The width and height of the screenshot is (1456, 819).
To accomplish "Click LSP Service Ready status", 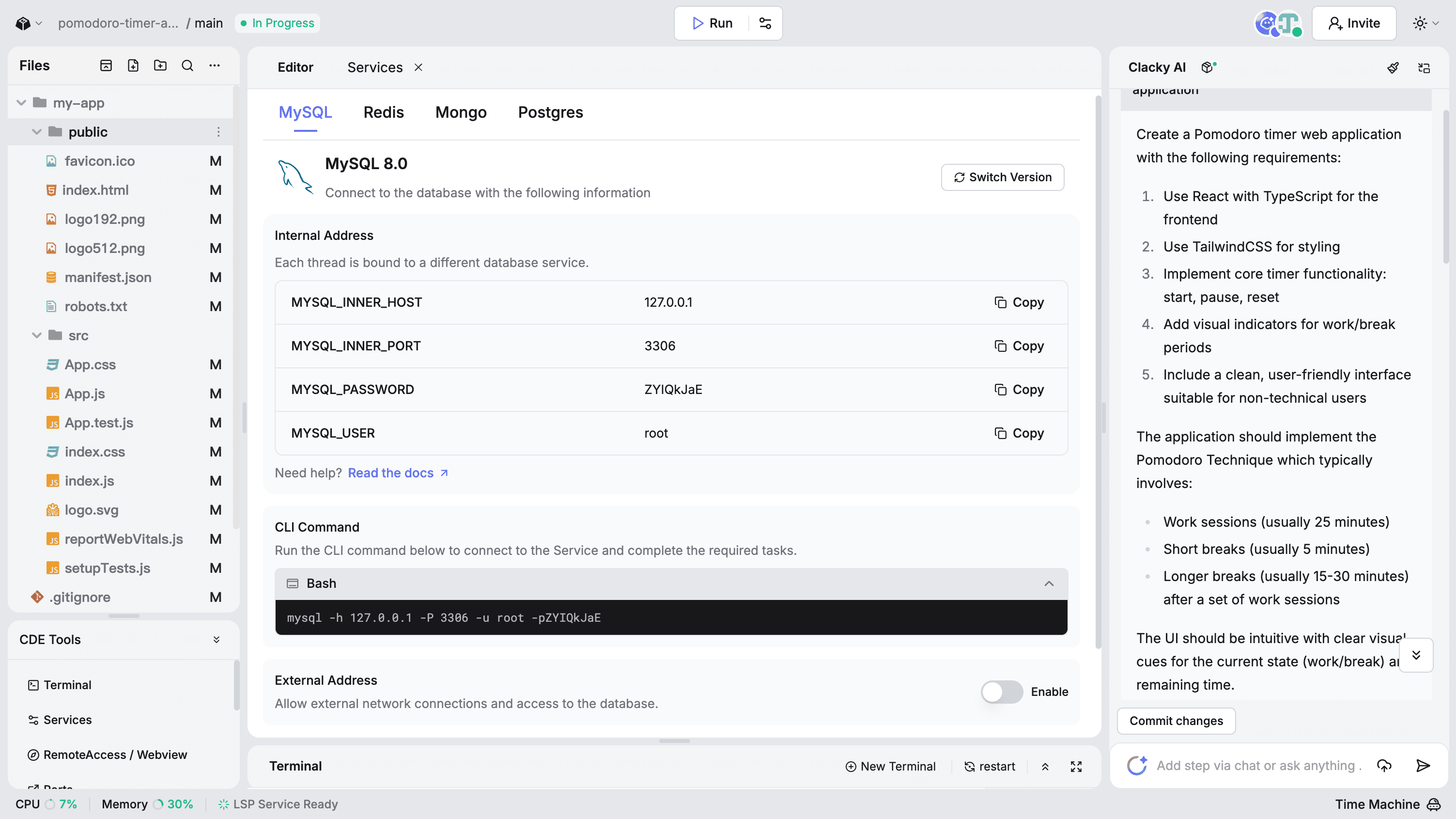I will 278,803.
